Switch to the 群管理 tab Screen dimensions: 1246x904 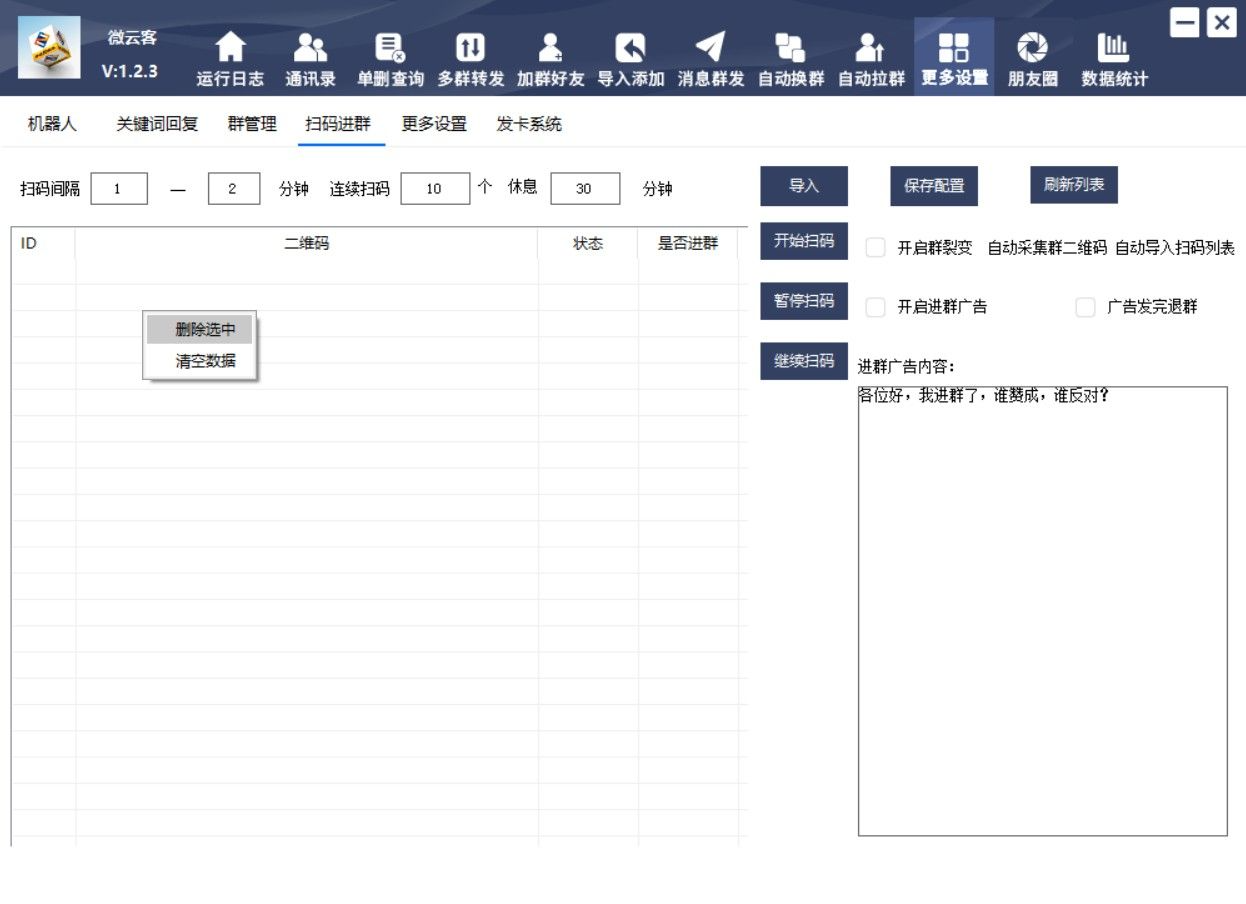click(252, 124)
